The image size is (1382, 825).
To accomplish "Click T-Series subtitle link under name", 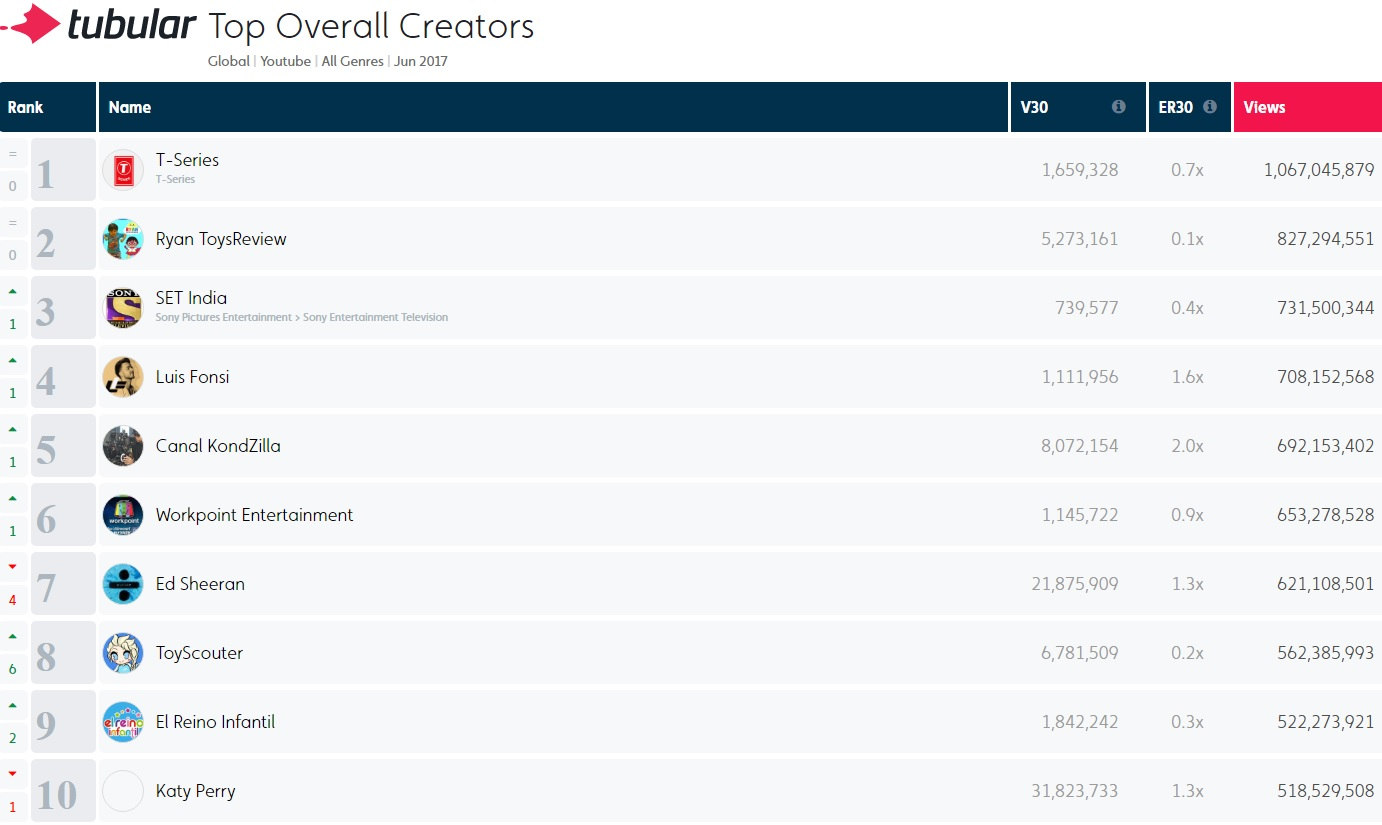I will point(175,180).
